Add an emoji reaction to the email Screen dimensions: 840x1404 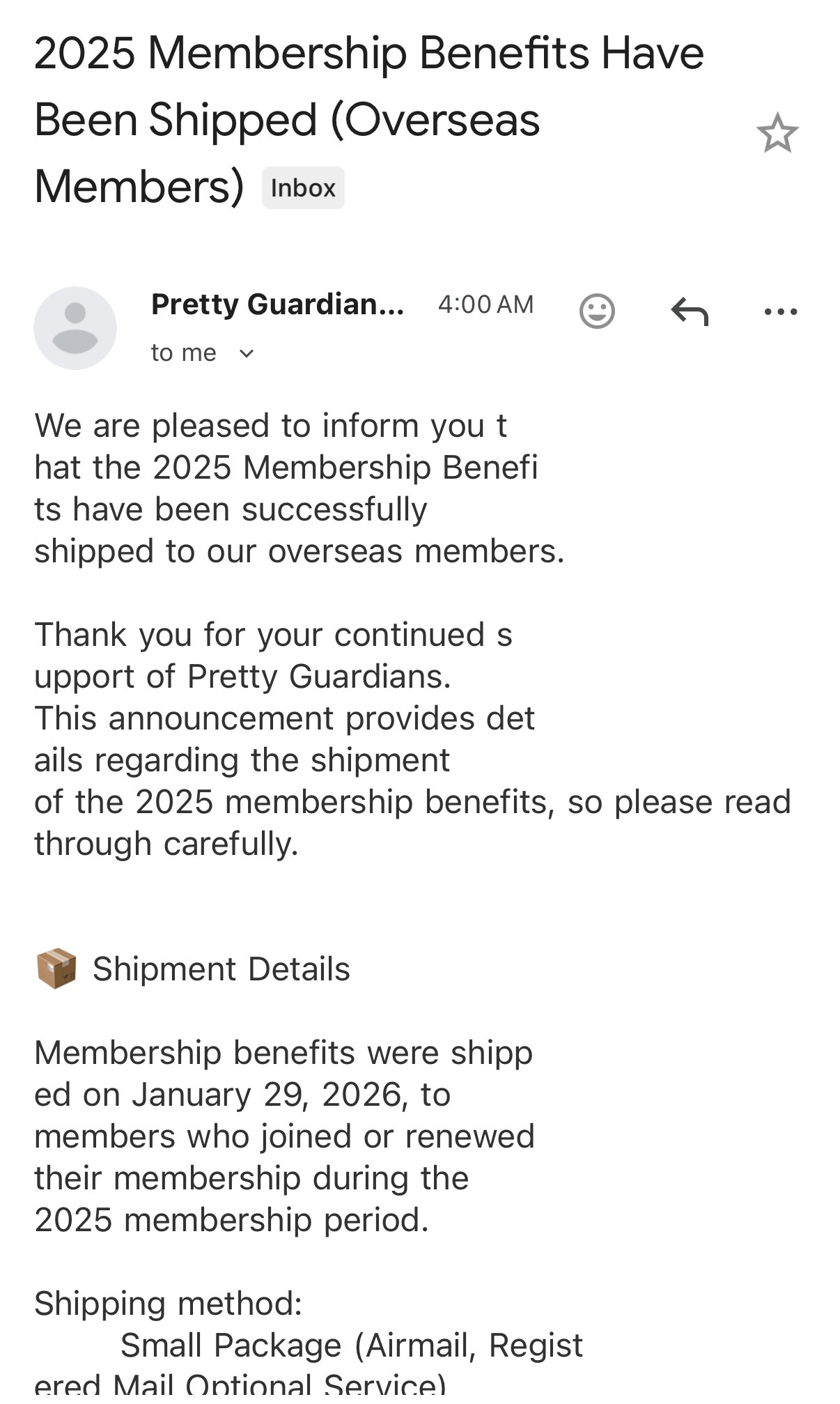pyautogui.click(x=597, y=311)
